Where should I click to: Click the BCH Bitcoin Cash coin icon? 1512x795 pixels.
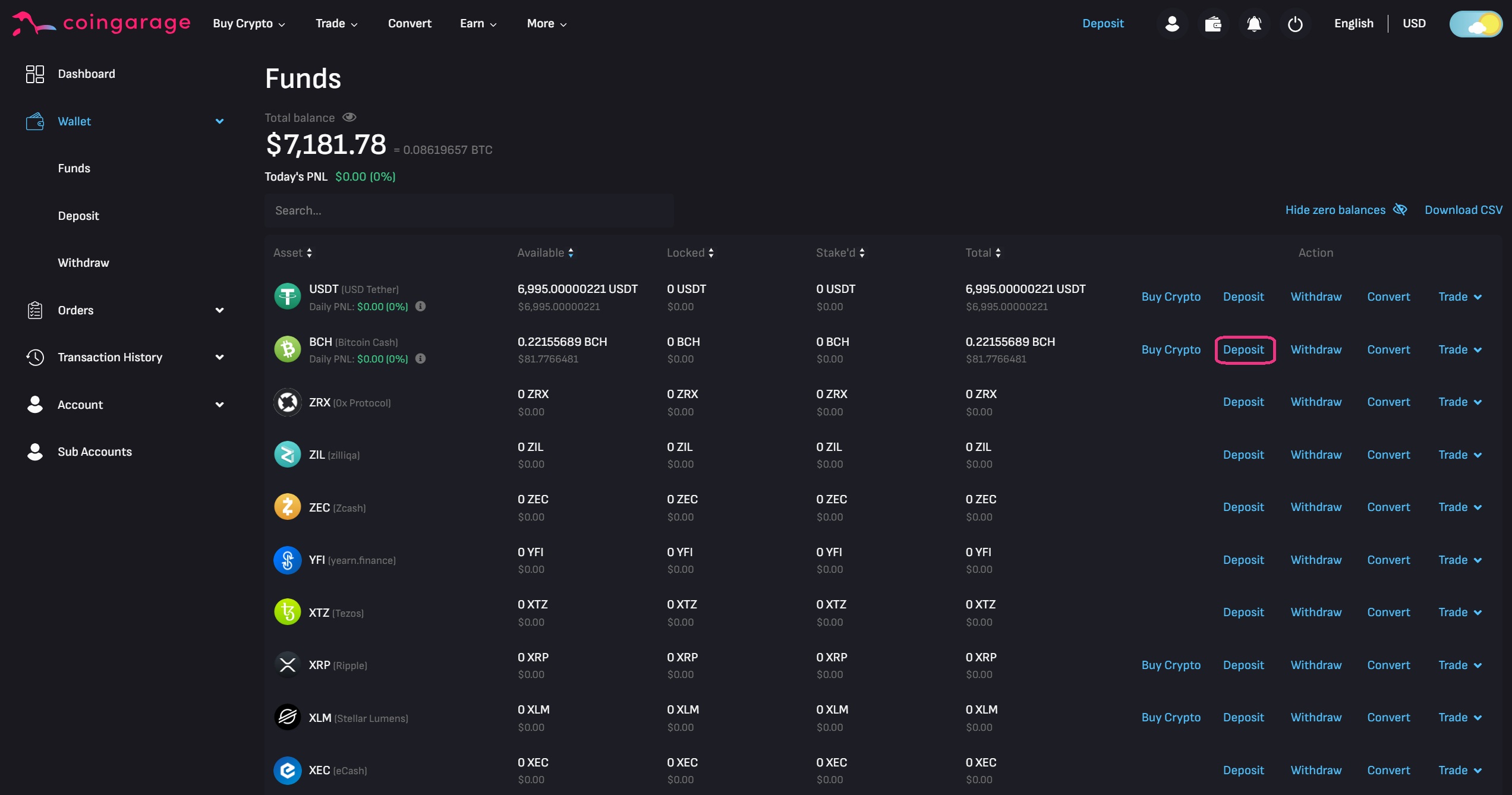(x=288, y=349)
